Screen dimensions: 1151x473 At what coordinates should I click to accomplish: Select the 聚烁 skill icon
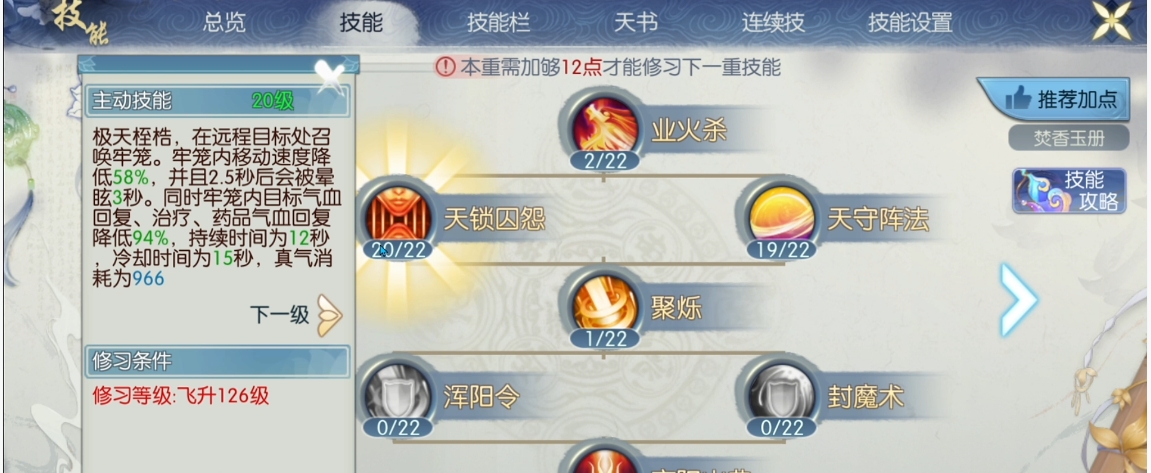pyautogui.click(x=603, y=304)
